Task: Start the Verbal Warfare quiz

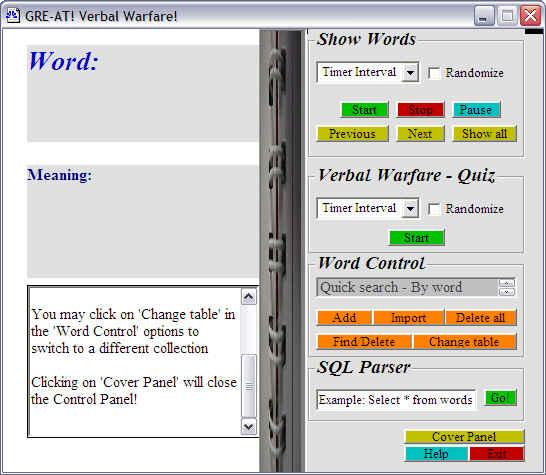Action: (x=417, y=238)
